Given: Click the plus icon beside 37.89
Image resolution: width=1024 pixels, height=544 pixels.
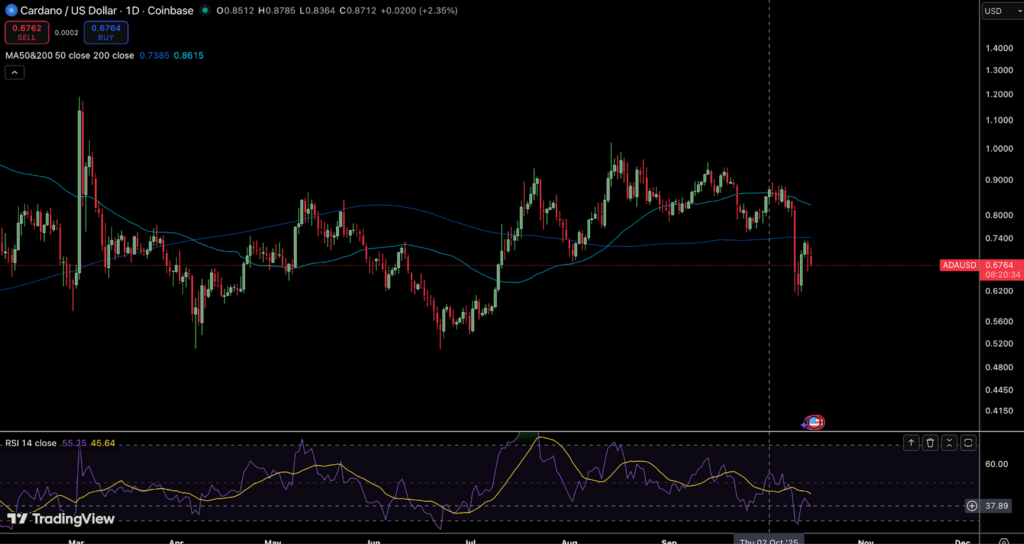Looking at the screenshot, I should click(971, 505).
